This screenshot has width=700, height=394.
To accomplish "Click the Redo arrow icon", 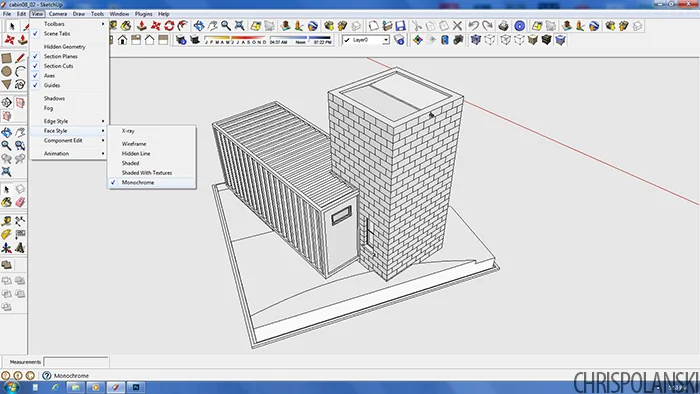I will [487, 26].
